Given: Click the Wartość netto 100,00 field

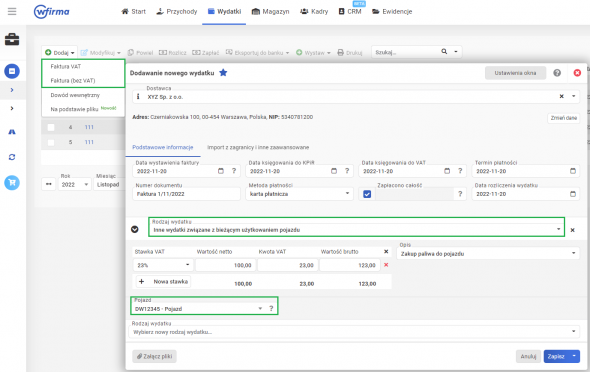Looking at the screenshot, I should (x=225, y=265).
